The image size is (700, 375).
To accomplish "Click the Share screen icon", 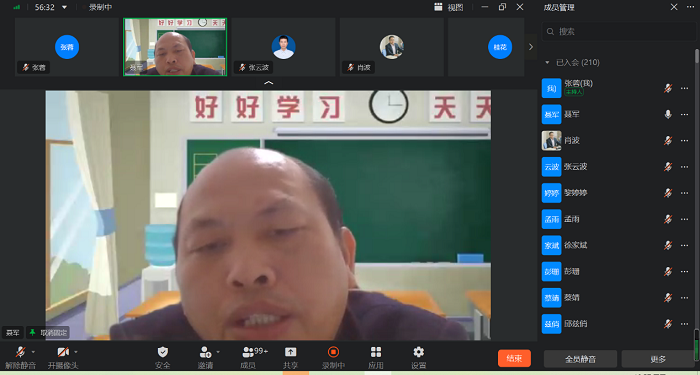I will pos(291,352).
